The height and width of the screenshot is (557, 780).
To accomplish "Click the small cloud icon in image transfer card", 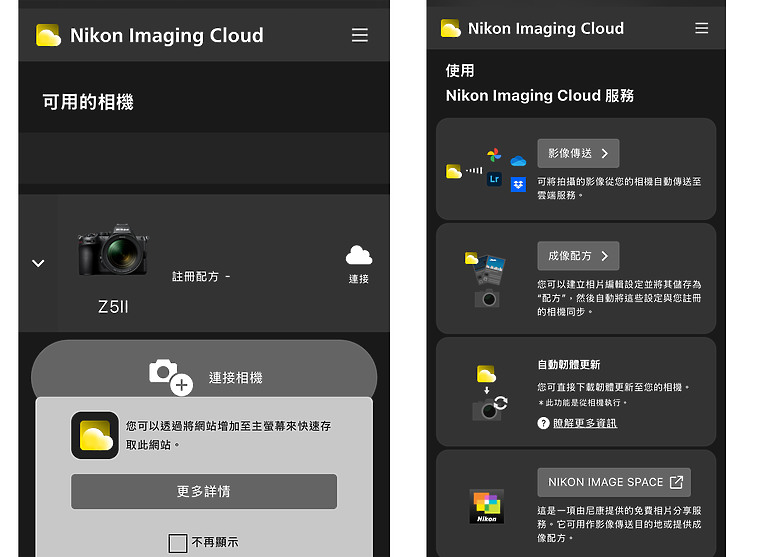I will pos(453,172).
